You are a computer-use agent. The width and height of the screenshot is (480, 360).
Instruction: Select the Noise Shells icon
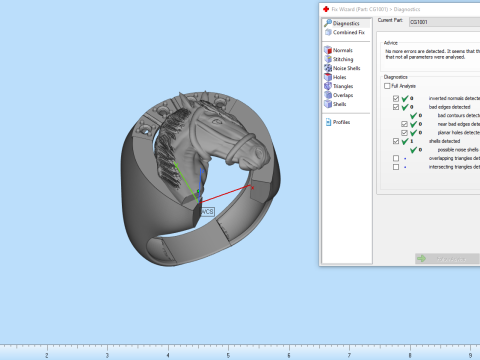pos(328,68)
